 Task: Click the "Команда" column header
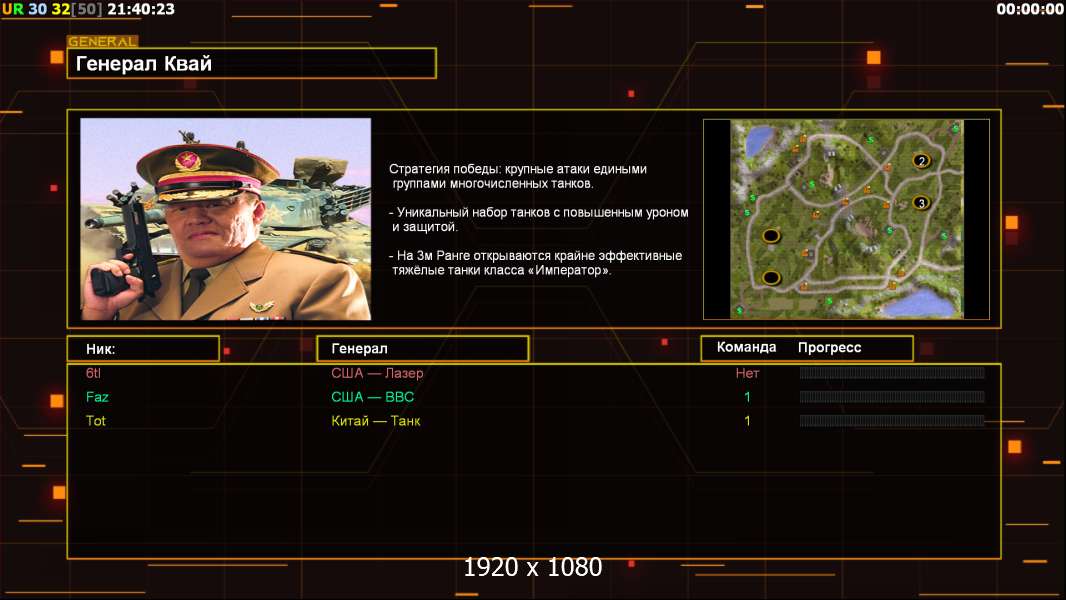746,347
